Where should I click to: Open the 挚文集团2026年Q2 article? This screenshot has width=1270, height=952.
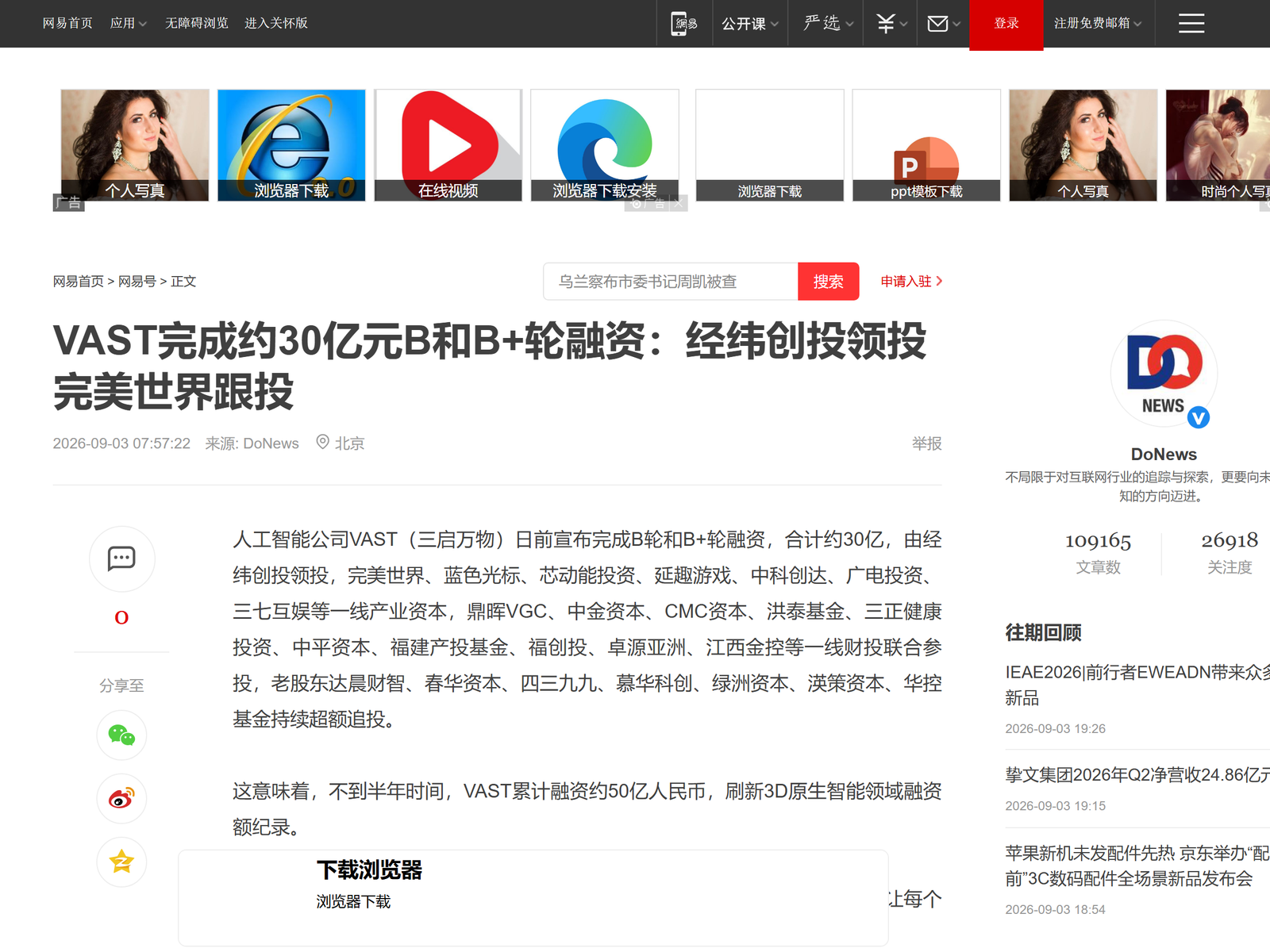(1137, 775)
